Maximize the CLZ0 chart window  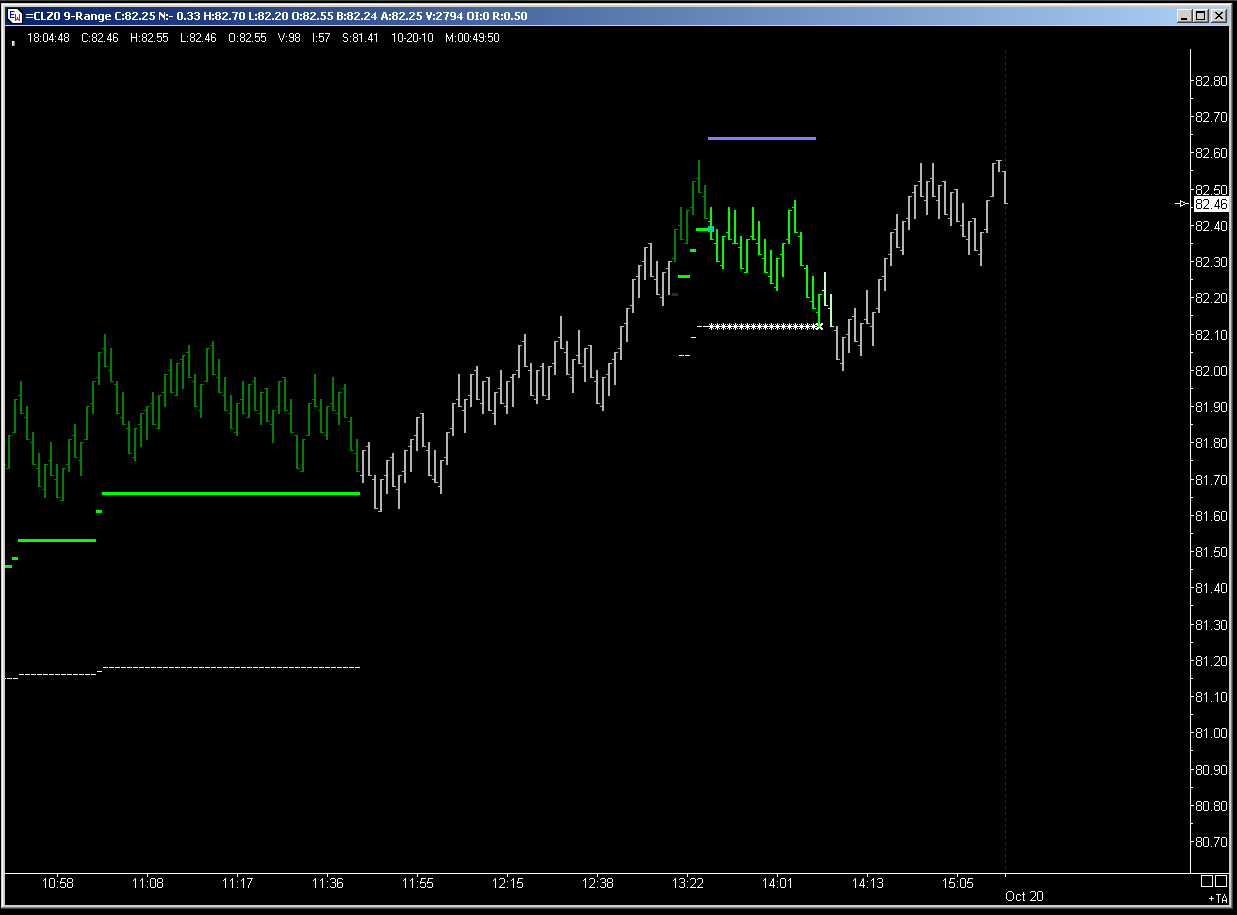click(1201, 15)
